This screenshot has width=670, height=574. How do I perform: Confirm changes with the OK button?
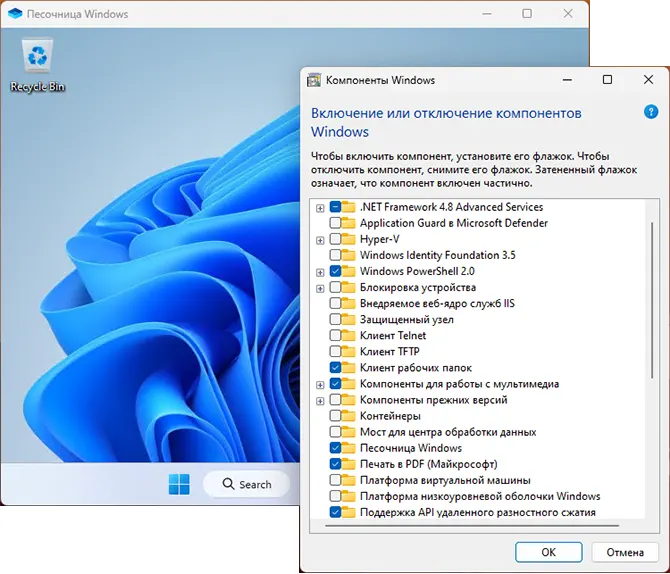[549, 552]
